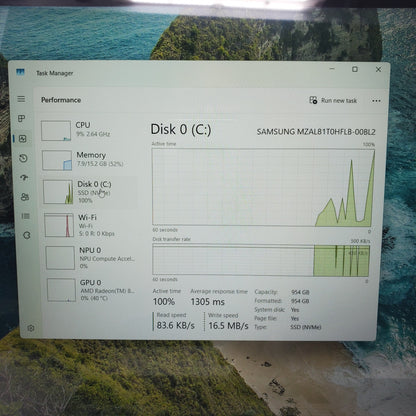Image resolution: width=416 pixels, height=416 pixels.
Task: Open the App history page icon
Action: pos(23,158)
